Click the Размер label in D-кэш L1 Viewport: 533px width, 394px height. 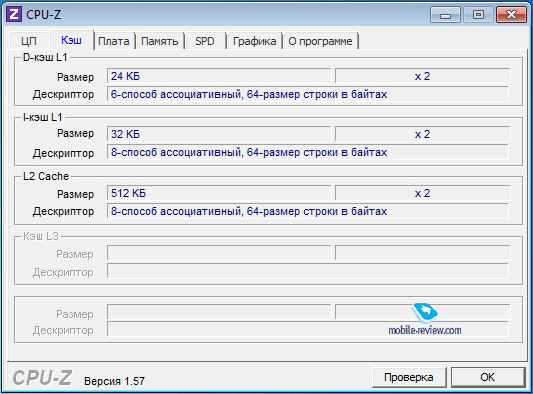(x=75, y=77)
